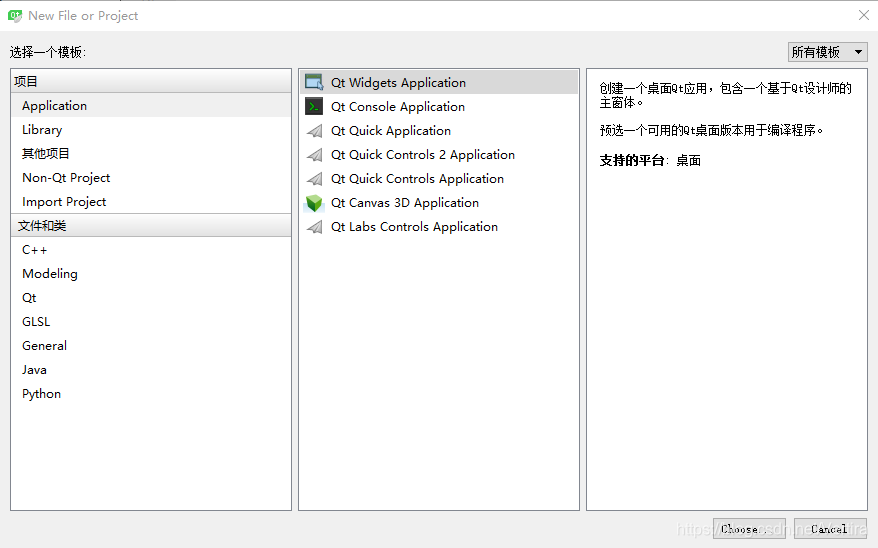The width and height of the screenshot is (878, 548).
Task: Click the Cancel button
Action: [x=830, y=529]
